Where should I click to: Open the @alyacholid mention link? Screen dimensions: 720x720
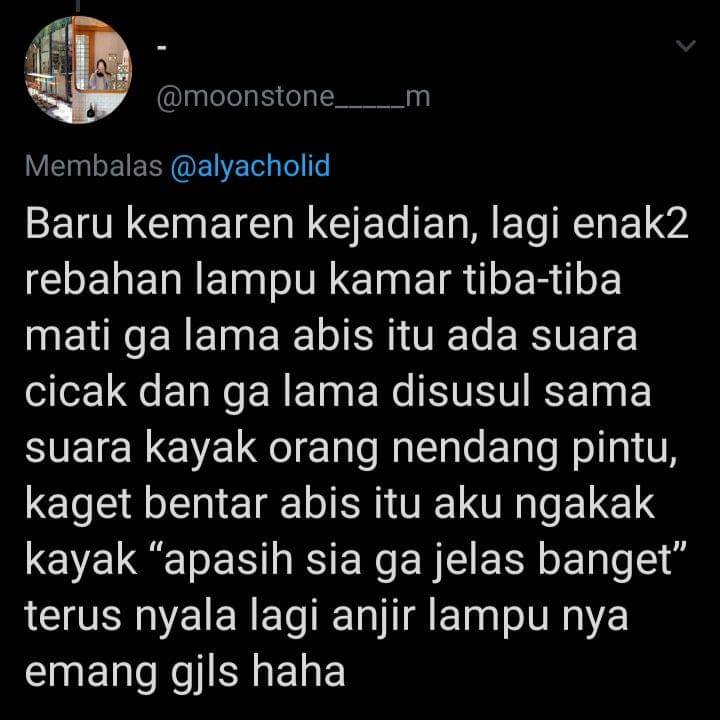click(x=250, y=166)
